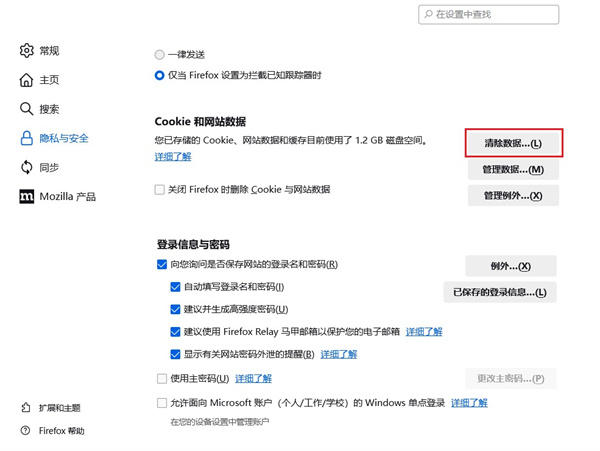Open the Mozilla 产品 category
The width and height of the screenshot is (600, 451).
click(x=68, y=197)
